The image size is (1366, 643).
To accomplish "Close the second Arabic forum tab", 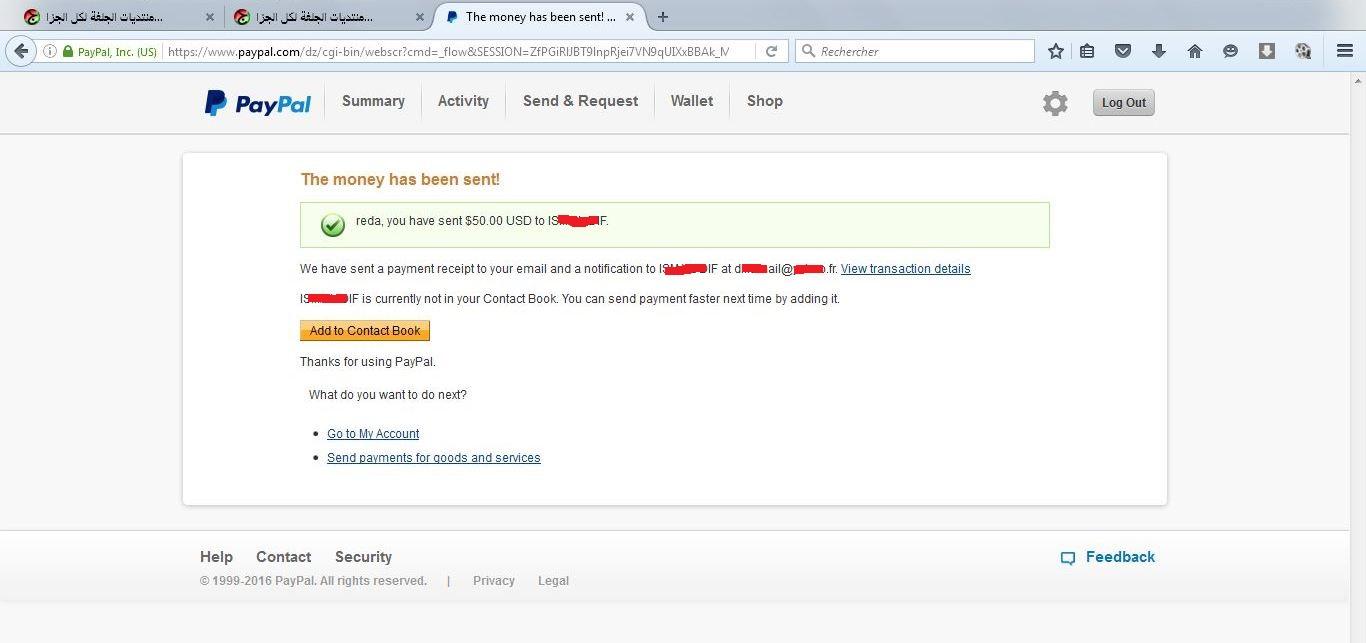I will [x=420, y=17].
